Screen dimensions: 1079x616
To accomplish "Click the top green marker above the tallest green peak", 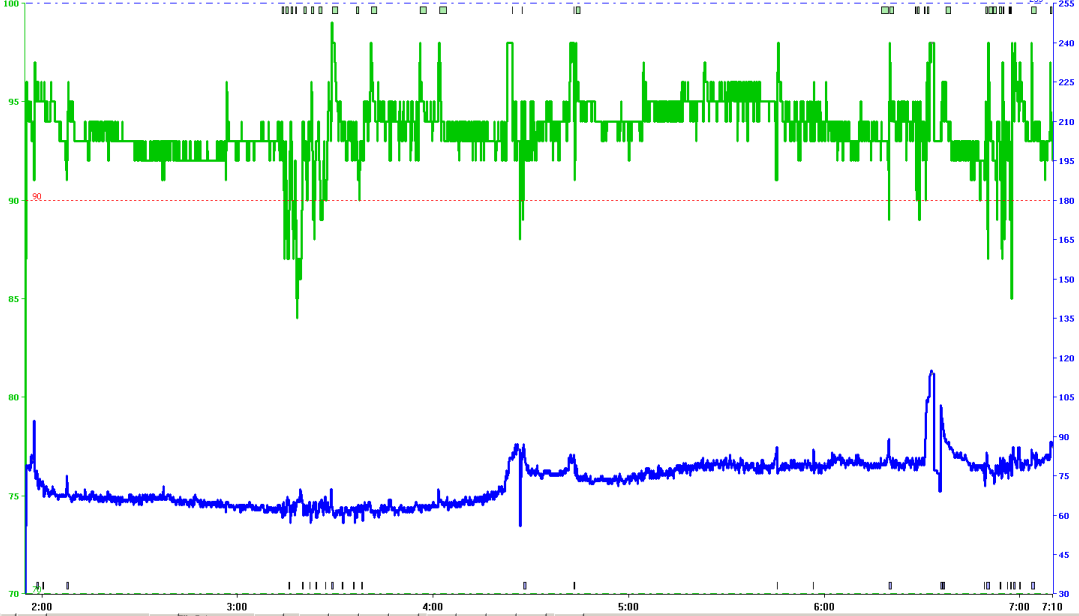I will point(335,10).
